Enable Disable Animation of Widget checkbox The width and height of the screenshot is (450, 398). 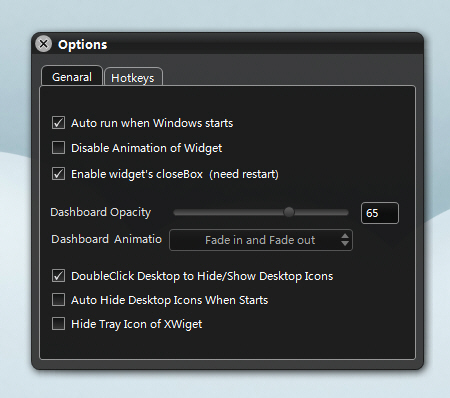58,148
